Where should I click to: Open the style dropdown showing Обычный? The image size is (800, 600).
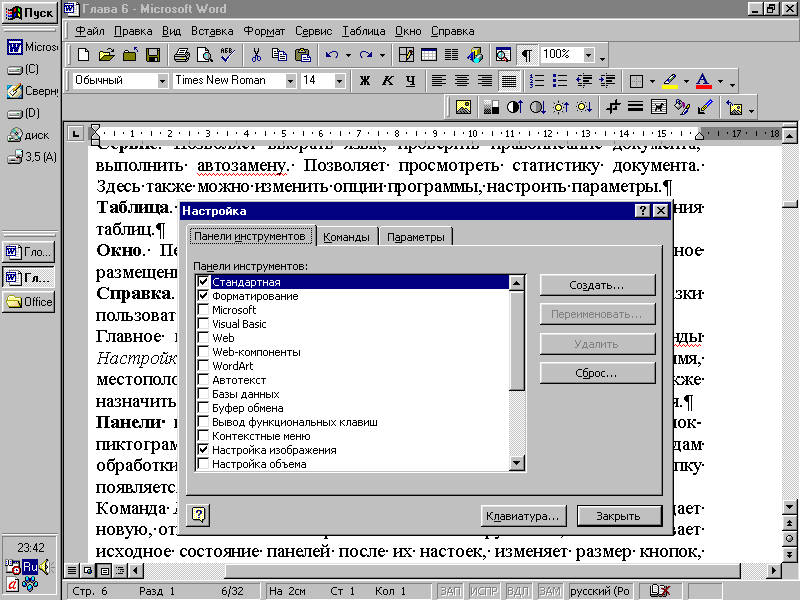click(163, 81)
